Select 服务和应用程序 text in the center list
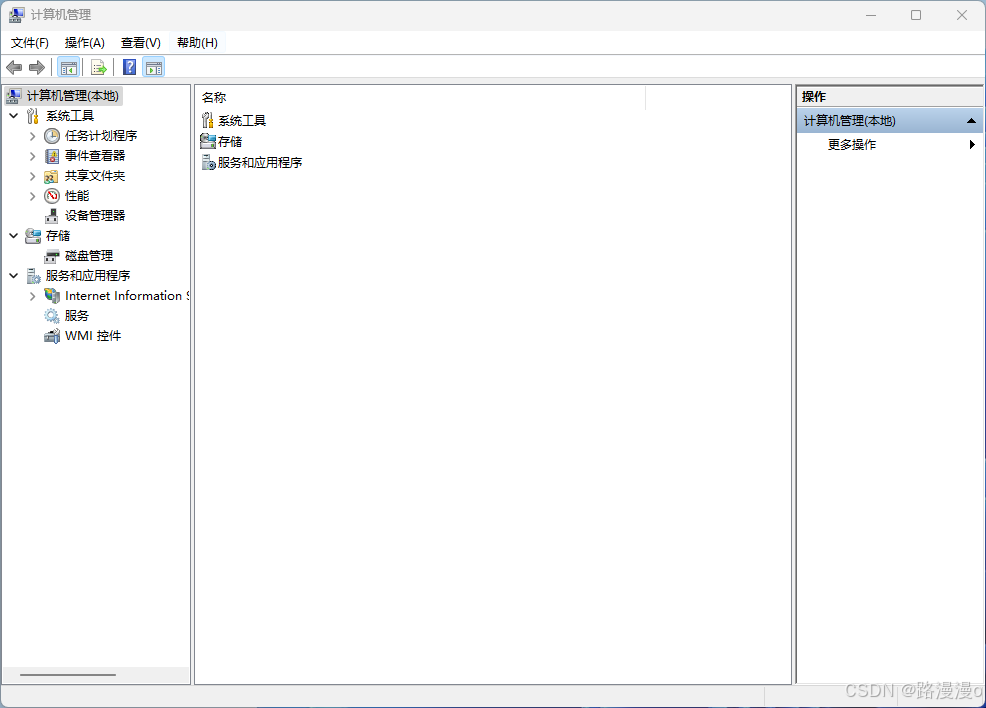This screenshot has height=708, width=986. point(260,162)
